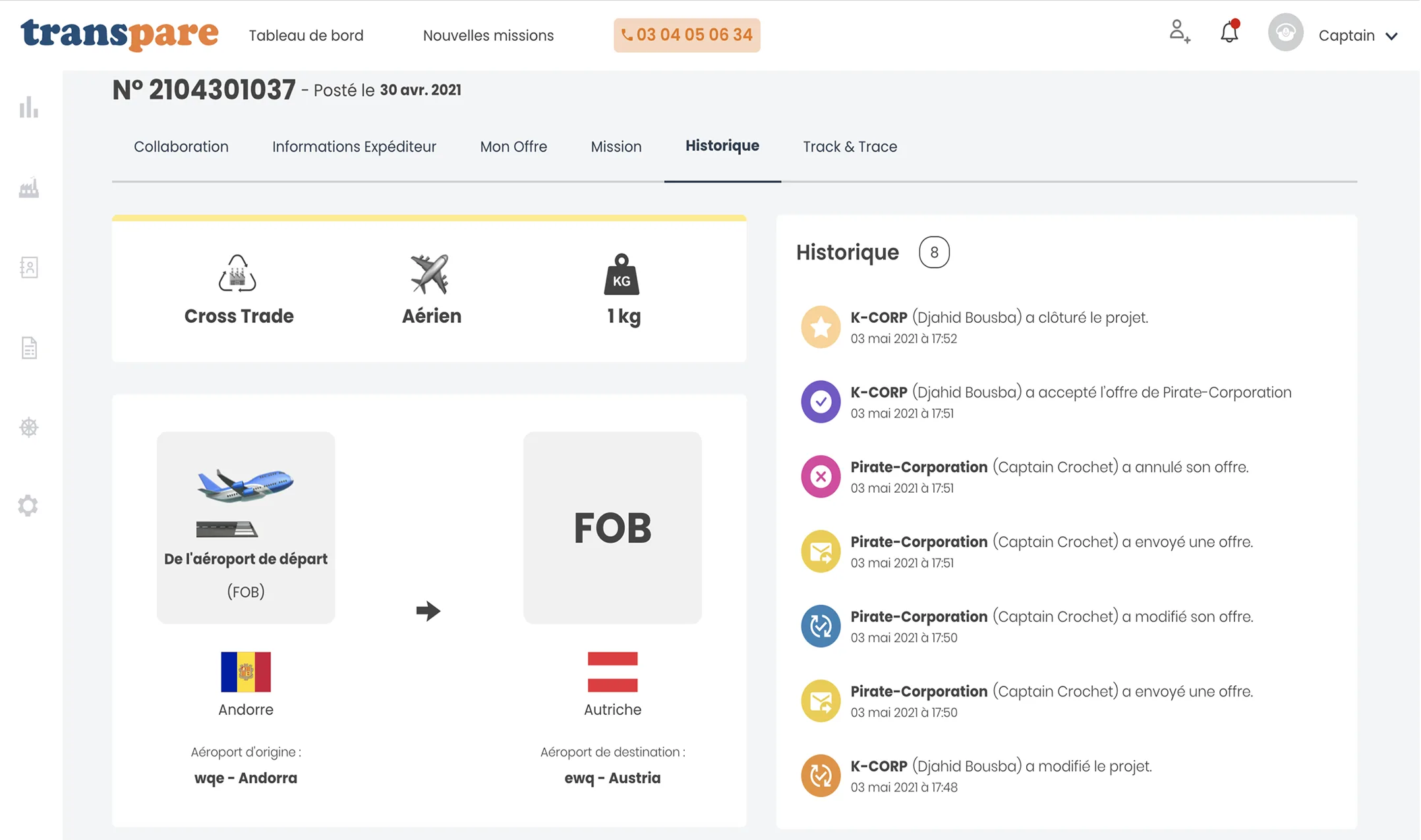Click the add user icon

click(x=1179, y=32)
